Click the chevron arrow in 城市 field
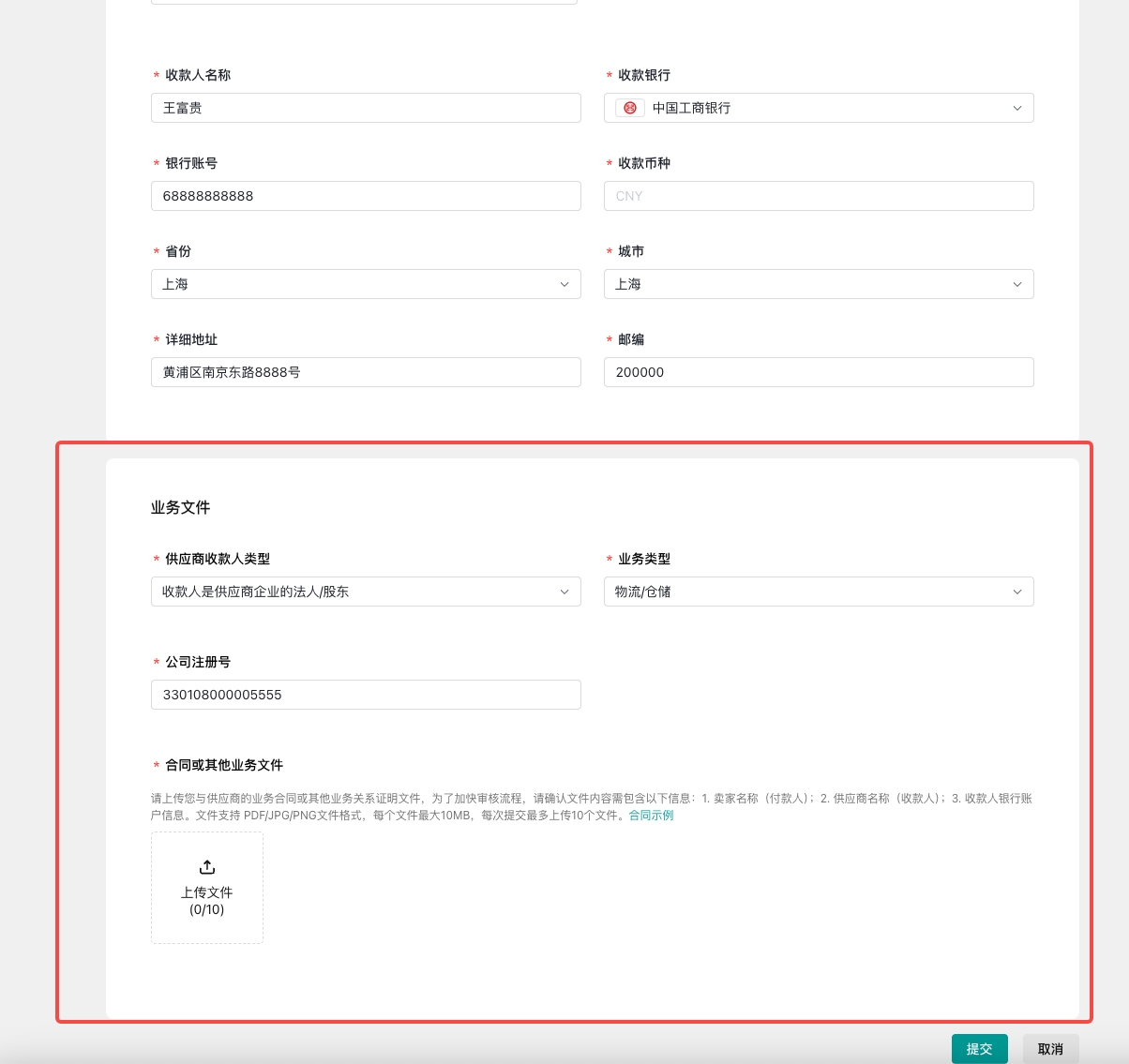1129x1064 pixels. coord(1016,284)
